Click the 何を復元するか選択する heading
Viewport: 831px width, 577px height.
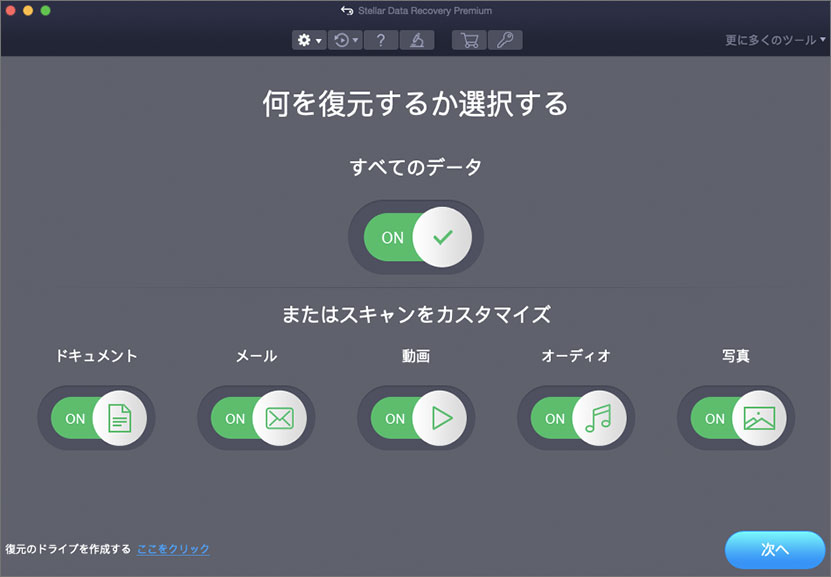click(415, 104)
